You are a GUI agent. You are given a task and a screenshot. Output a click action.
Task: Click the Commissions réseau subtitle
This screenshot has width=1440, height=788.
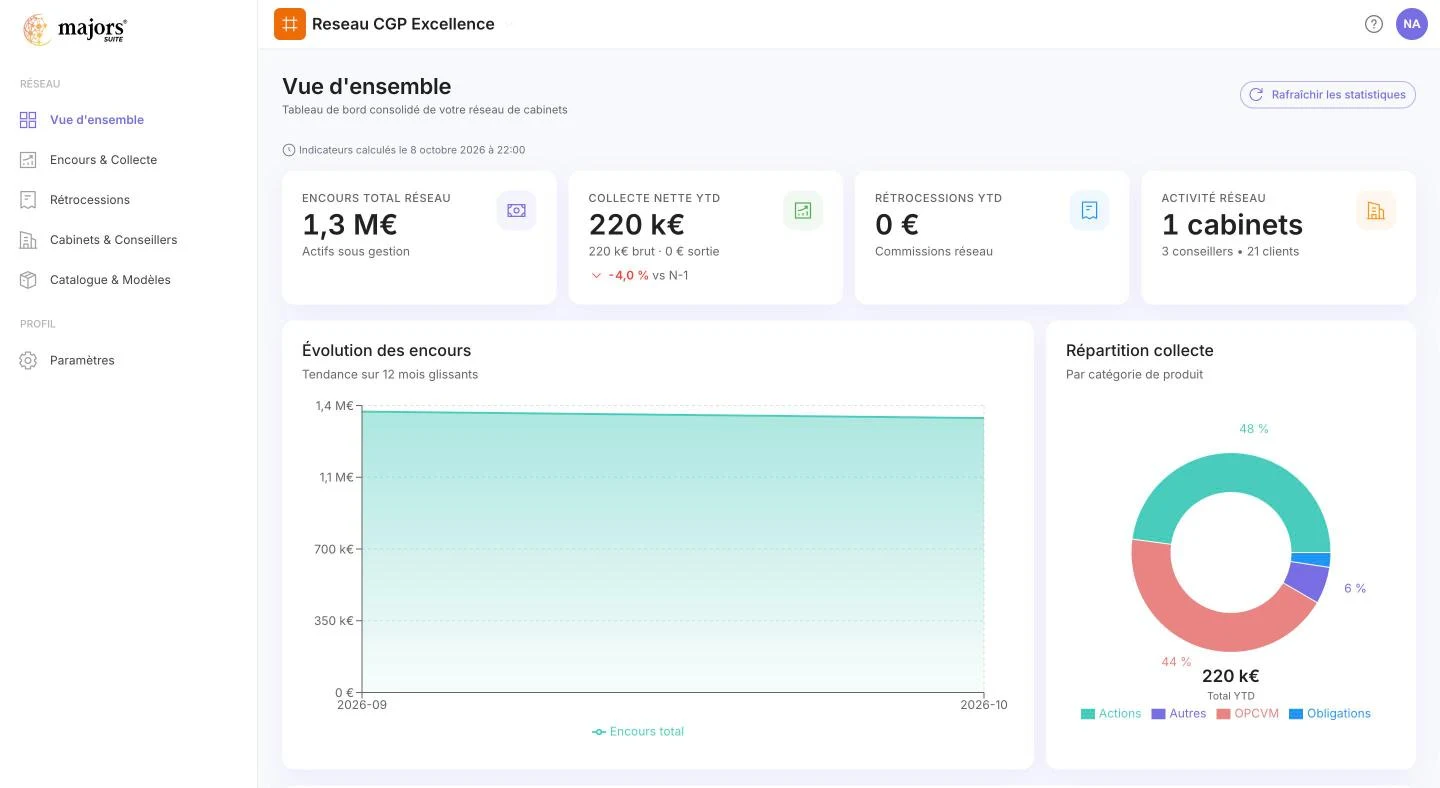tap(934, 252)
